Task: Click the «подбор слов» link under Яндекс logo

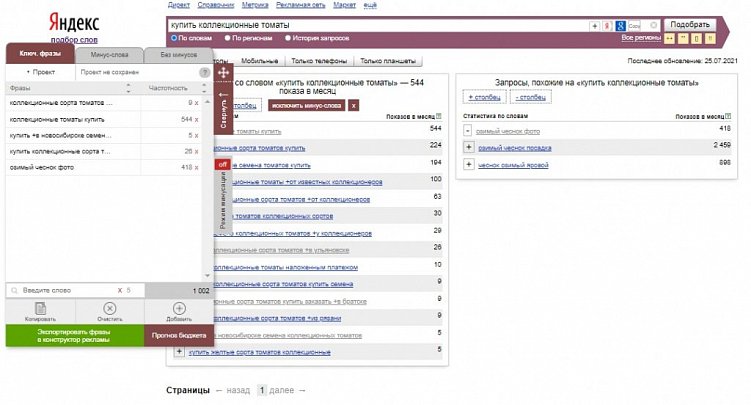Action: click(x=74, y=40)
